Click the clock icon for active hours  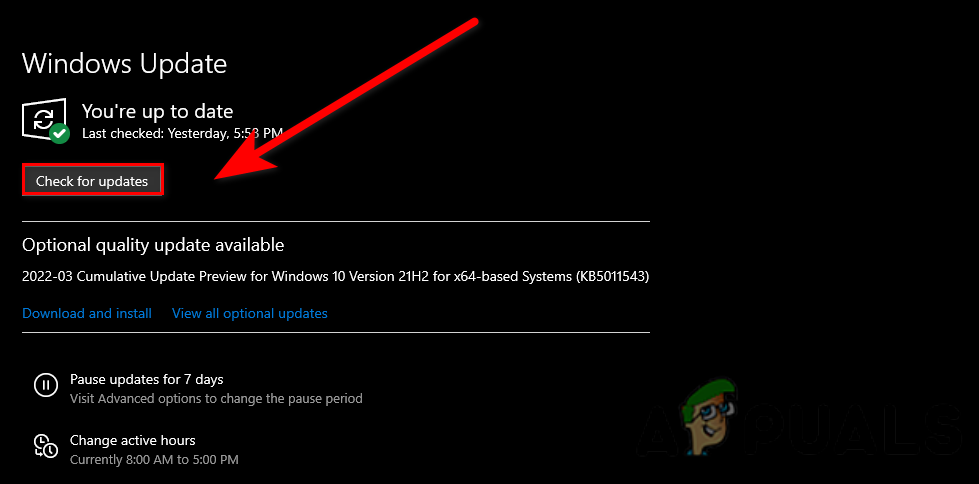pyautogui.click(x=46, y=445)
